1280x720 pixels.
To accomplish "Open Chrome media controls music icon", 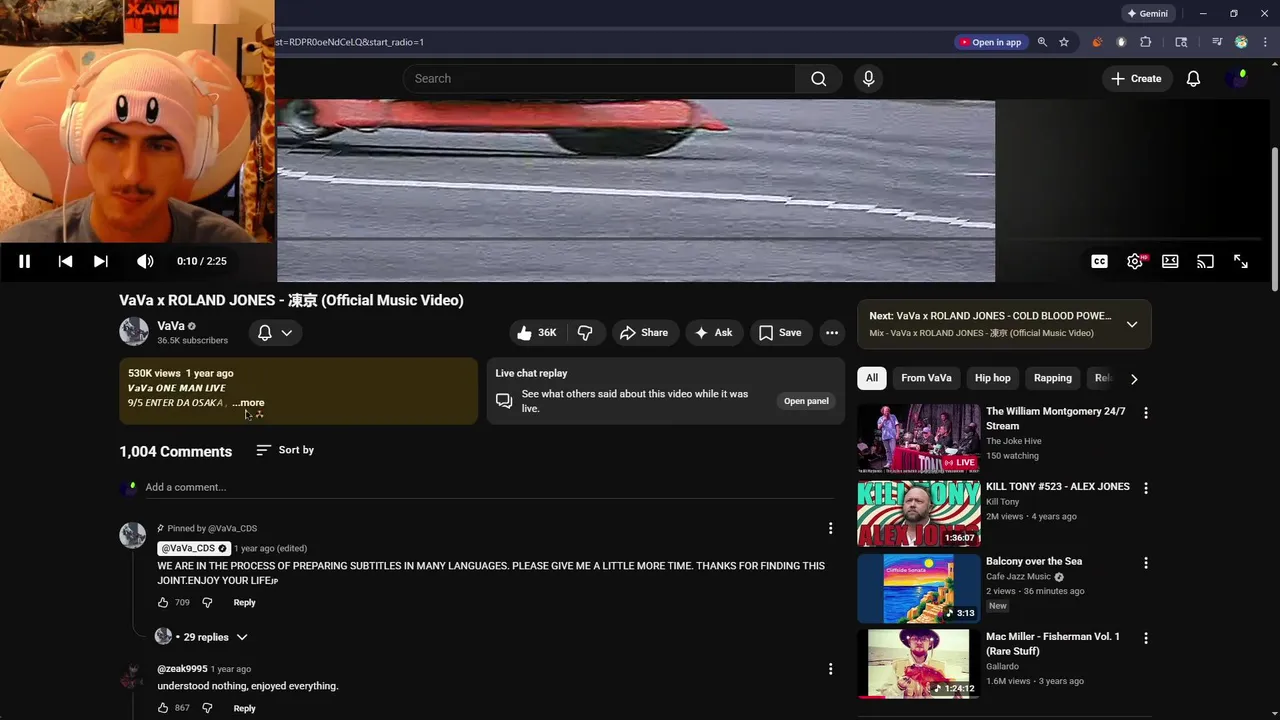I will [x=1217, y=42].
